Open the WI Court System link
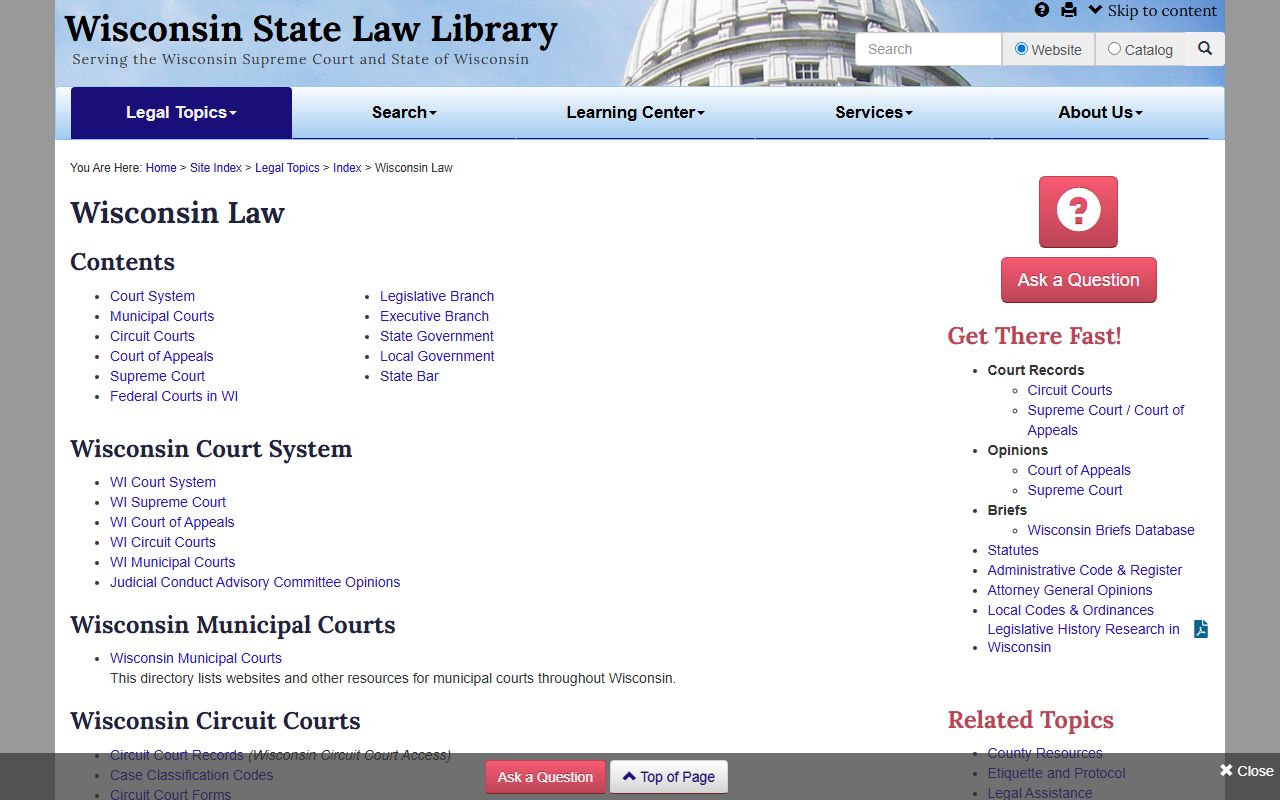The height and width of the screenshot is (800, 1280). click(163, 482)
